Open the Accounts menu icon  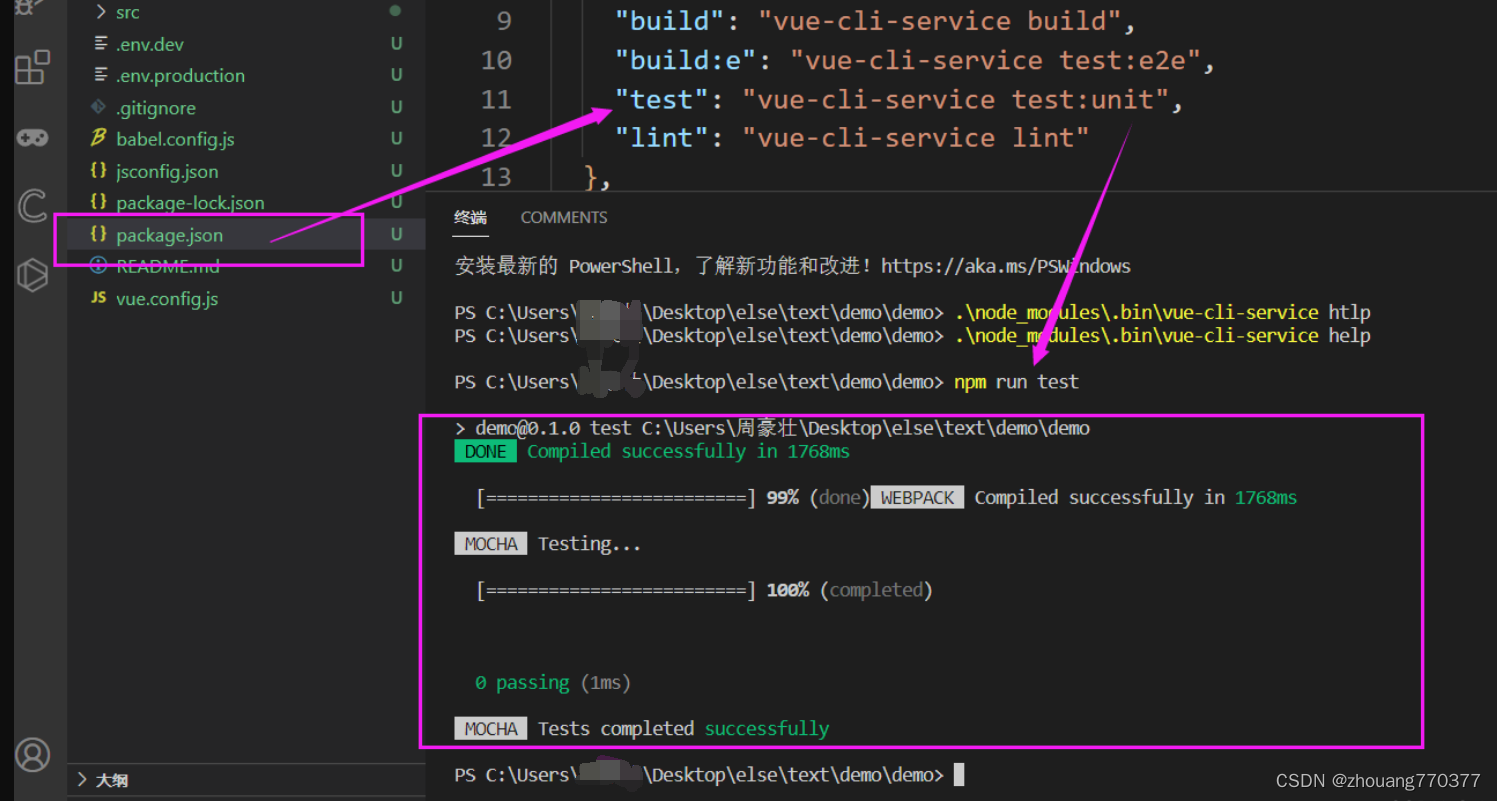(x=33, y=755)
